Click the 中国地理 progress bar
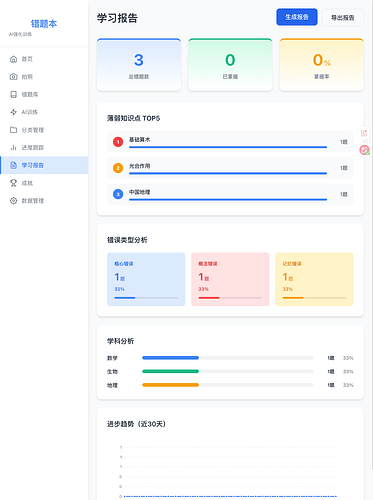The image size is (373, 500). pyautogui.click(x=228, y=199)
